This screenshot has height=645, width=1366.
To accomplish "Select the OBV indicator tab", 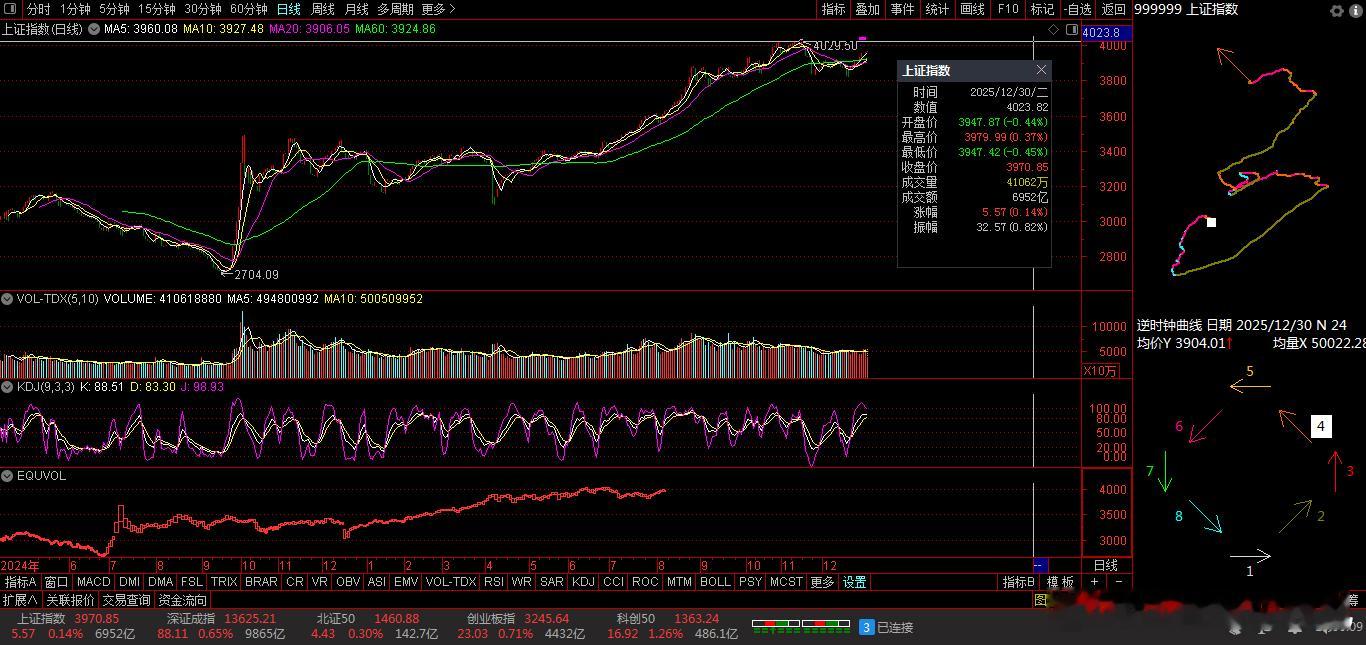I will click(348, 582).
